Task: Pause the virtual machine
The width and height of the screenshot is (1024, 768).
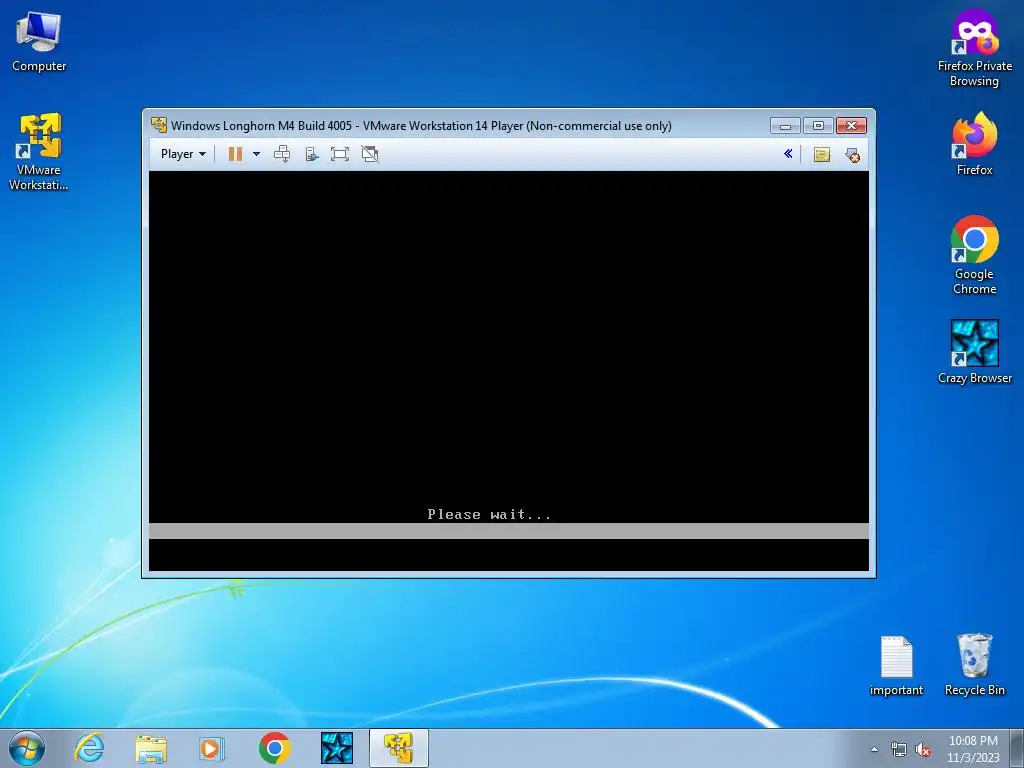Action: pyautogui.click(x=235, y=154)
